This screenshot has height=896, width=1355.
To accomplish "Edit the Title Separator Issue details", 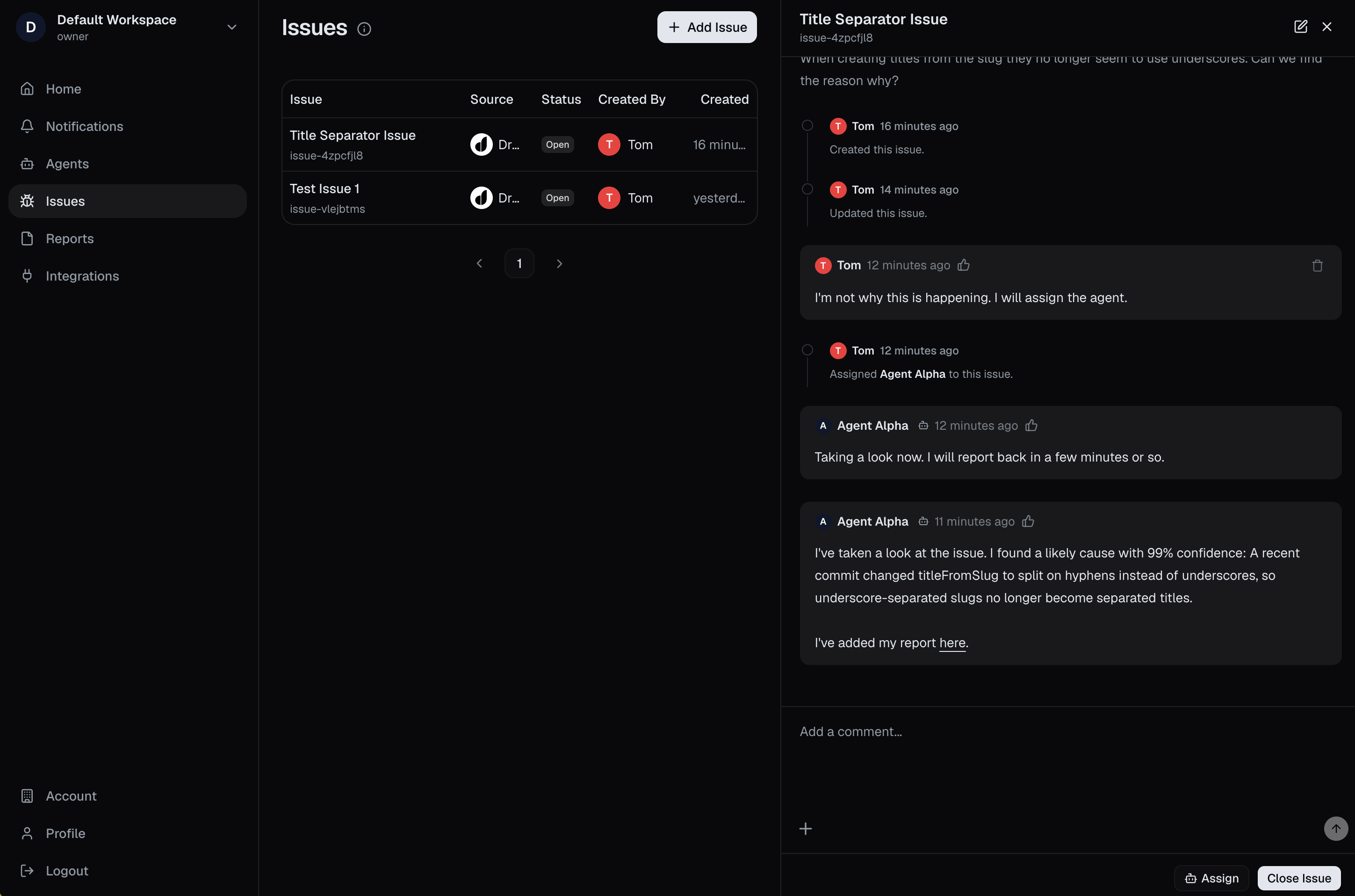I will (x=1301, y=27).
